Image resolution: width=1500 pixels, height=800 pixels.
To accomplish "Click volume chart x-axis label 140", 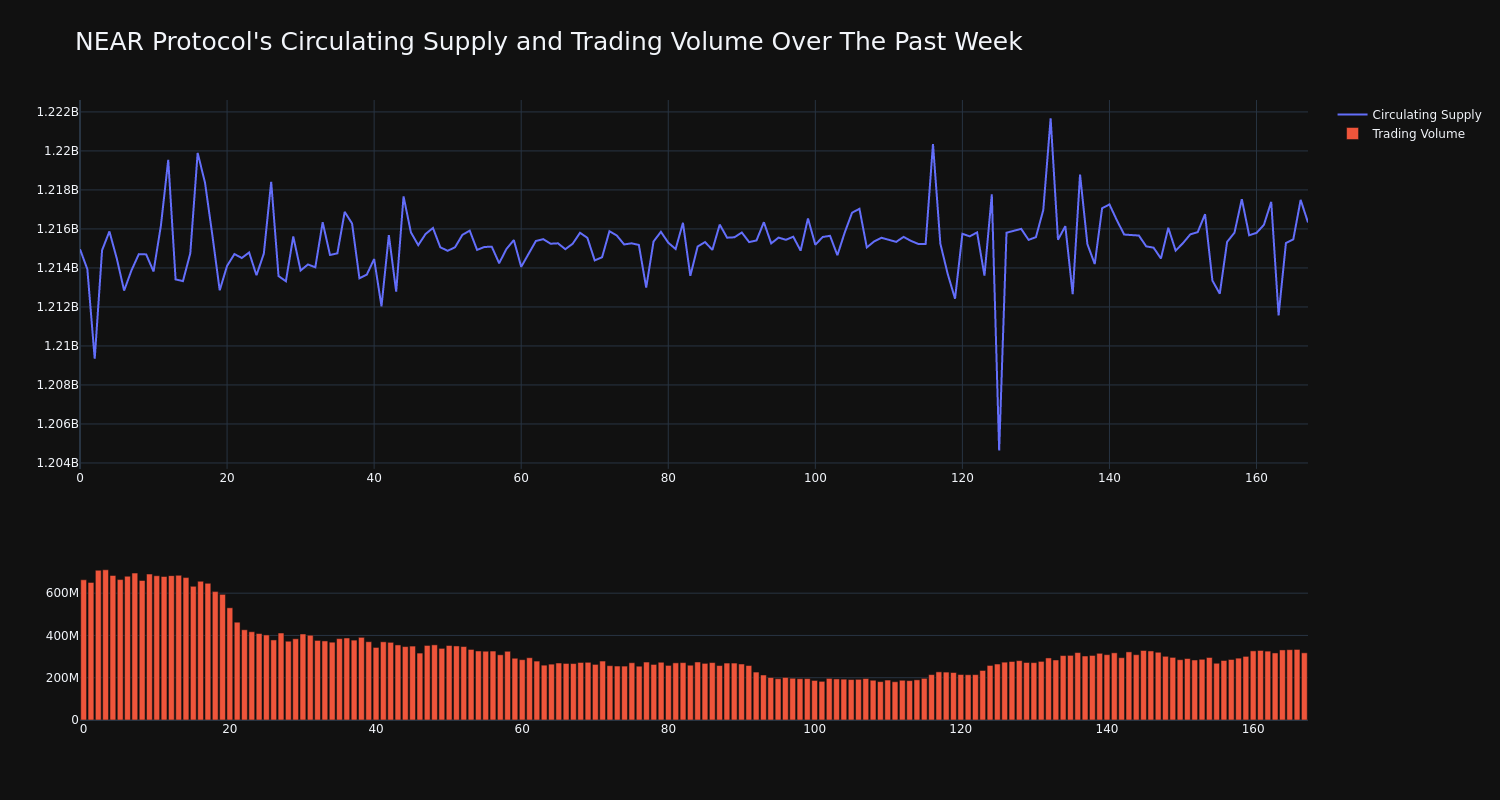I will pyautogui.click(x=1107, y=729).
